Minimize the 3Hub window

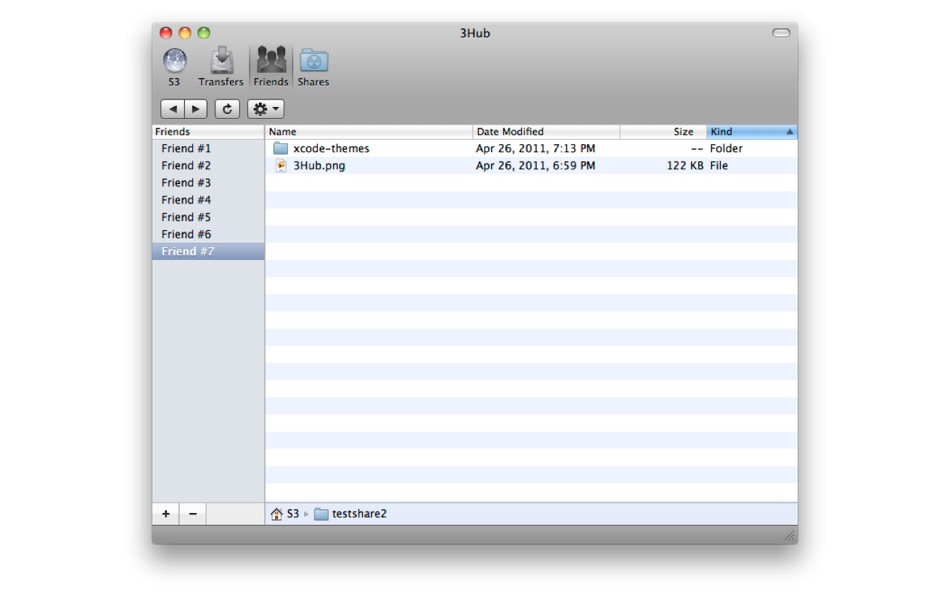185,33
